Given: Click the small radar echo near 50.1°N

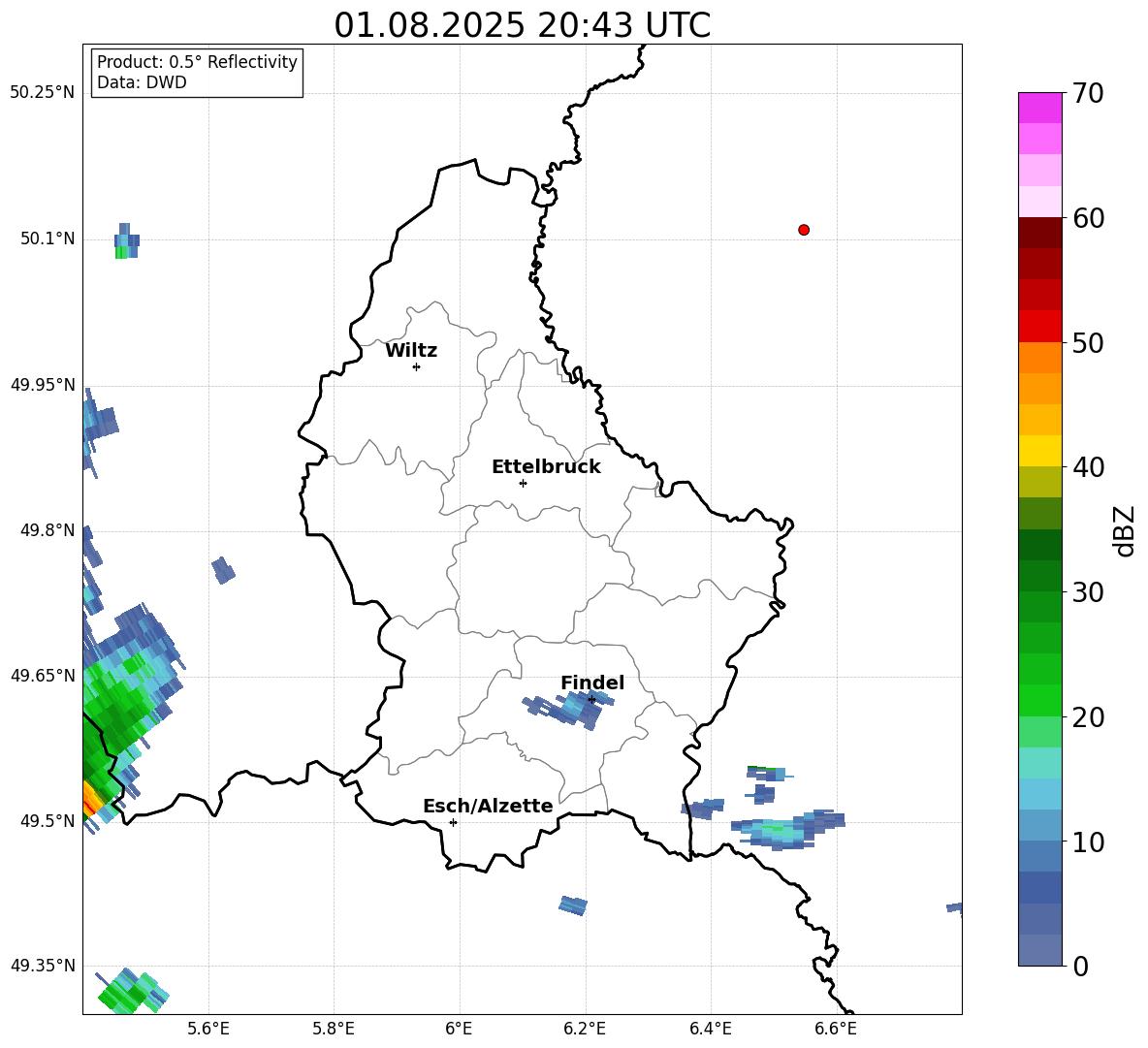Looking at the screenshot, I should (126, 240).
